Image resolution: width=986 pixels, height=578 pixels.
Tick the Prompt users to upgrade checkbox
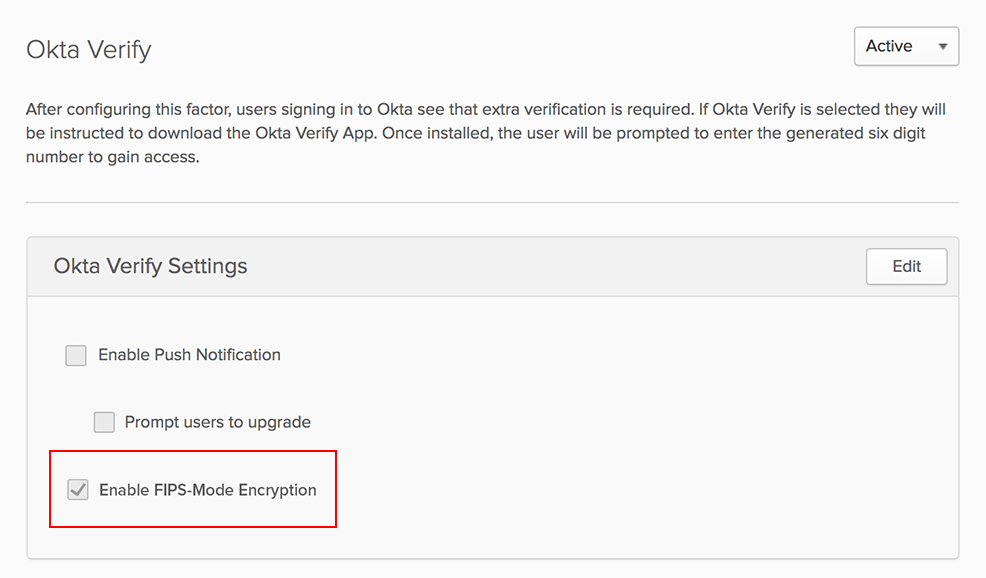pyautogui.click(x=104, y=422)
